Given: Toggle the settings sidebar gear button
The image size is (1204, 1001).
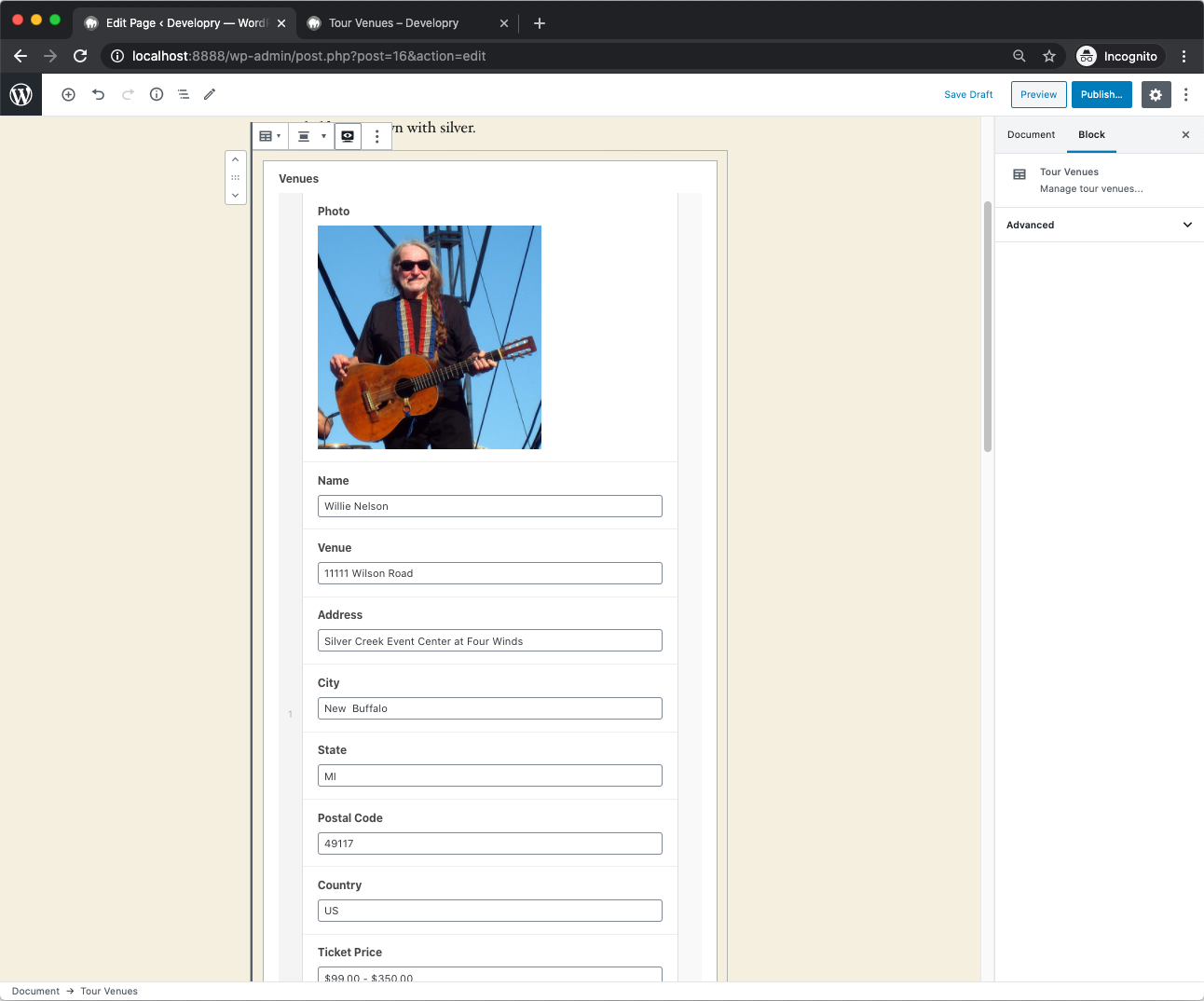Looking at the screenshot, I should click(1156, 94).
